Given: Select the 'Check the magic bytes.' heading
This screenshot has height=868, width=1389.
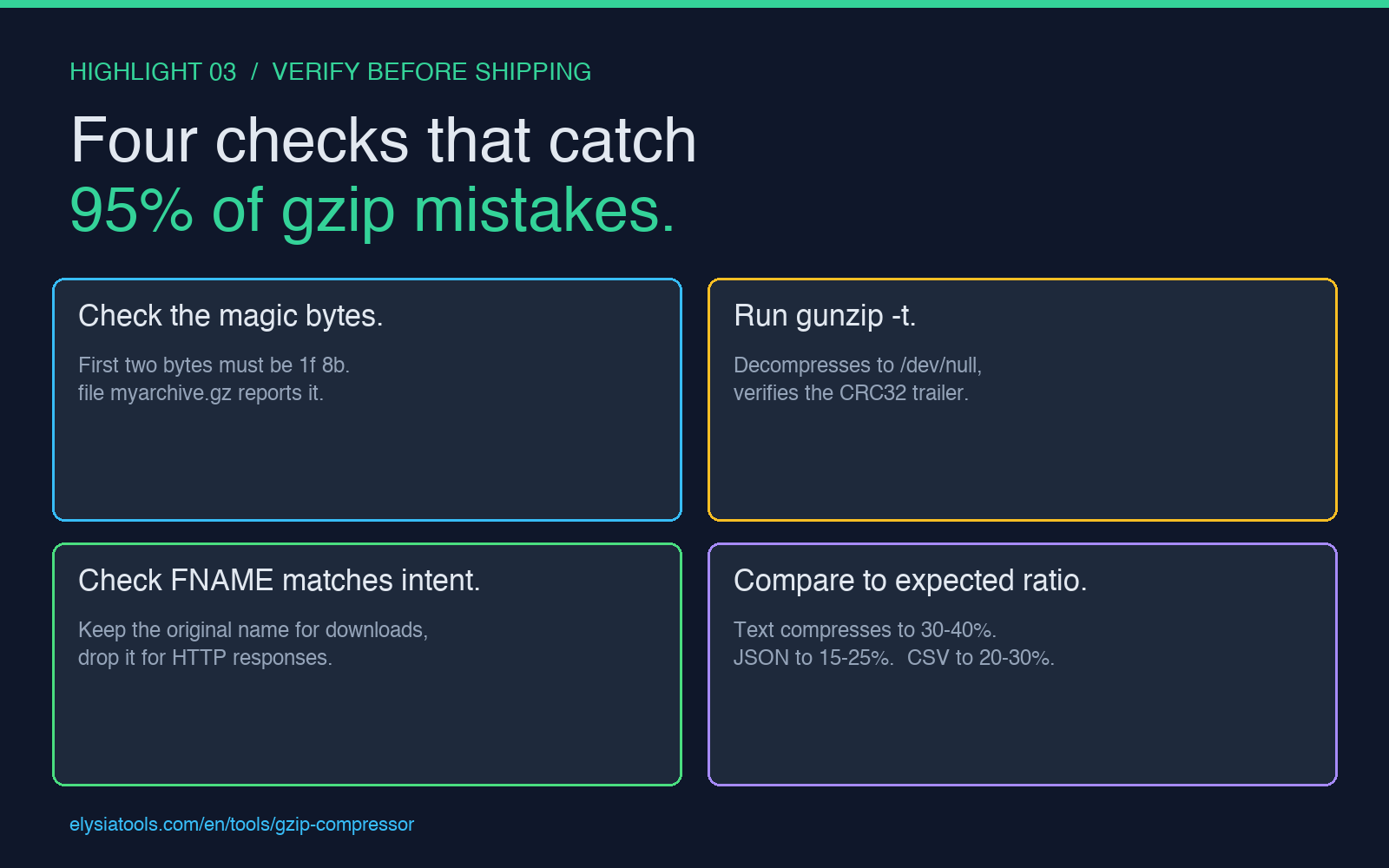Looking at the screenshot, I should (x=230, y=316).
